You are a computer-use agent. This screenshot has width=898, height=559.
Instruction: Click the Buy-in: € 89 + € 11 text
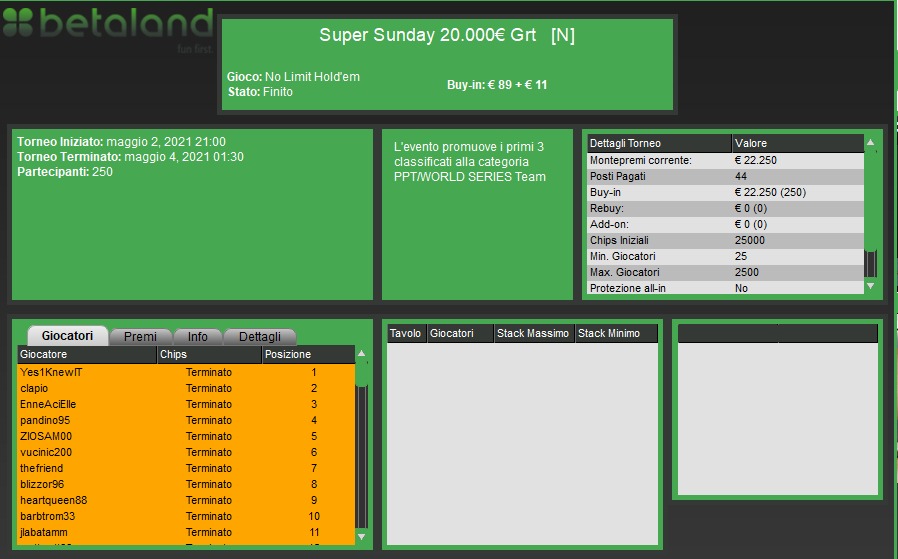click(497, 85)
